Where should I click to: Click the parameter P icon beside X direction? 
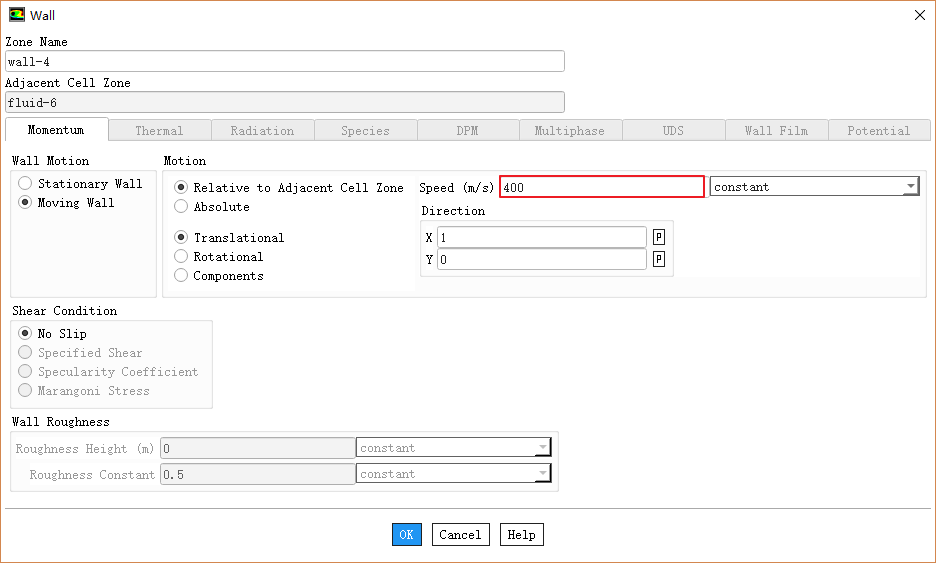click(x=659, y=237)
